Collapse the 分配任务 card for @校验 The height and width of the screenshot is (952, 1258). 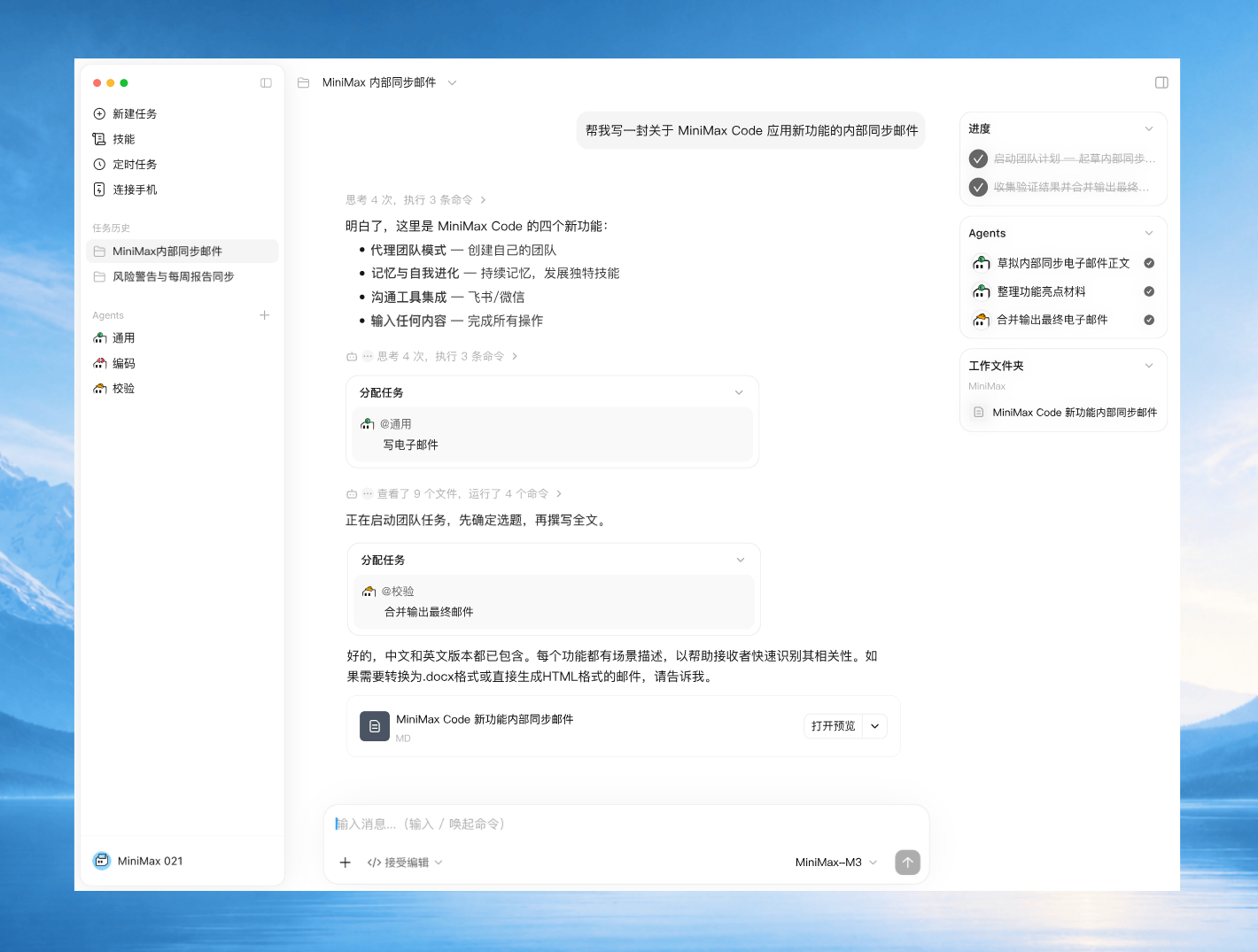pyautogui.click(x=741, y=560)
